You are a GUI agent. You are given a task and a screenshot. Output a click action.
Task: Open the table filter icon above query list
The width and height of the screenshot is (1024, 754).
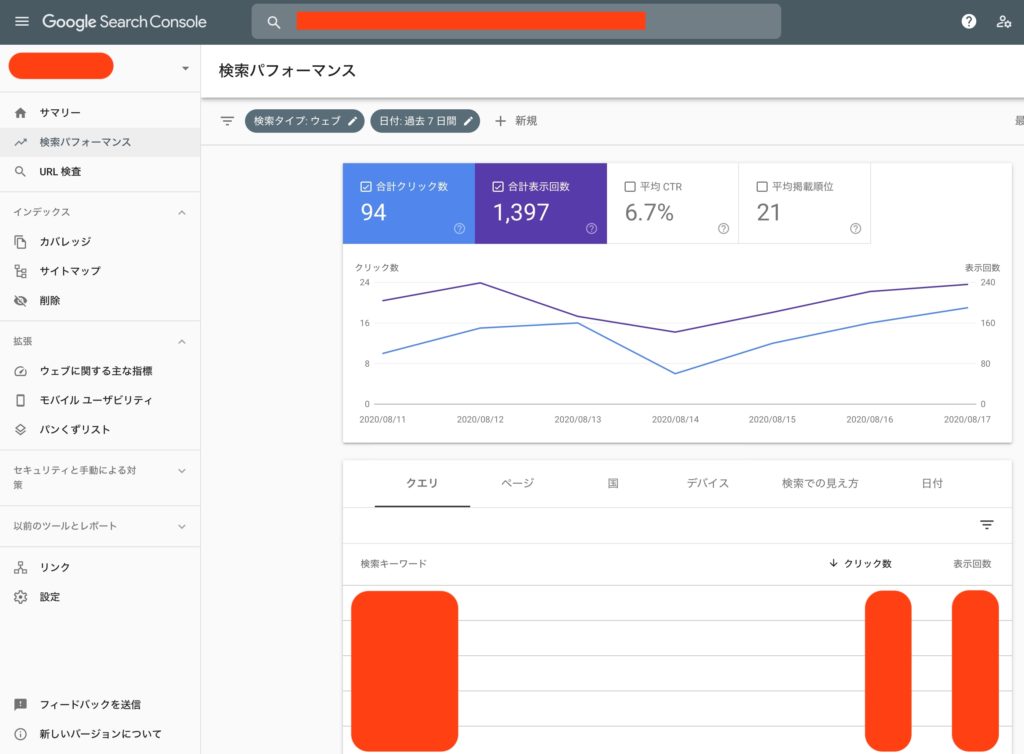click(x=987, y=525)
